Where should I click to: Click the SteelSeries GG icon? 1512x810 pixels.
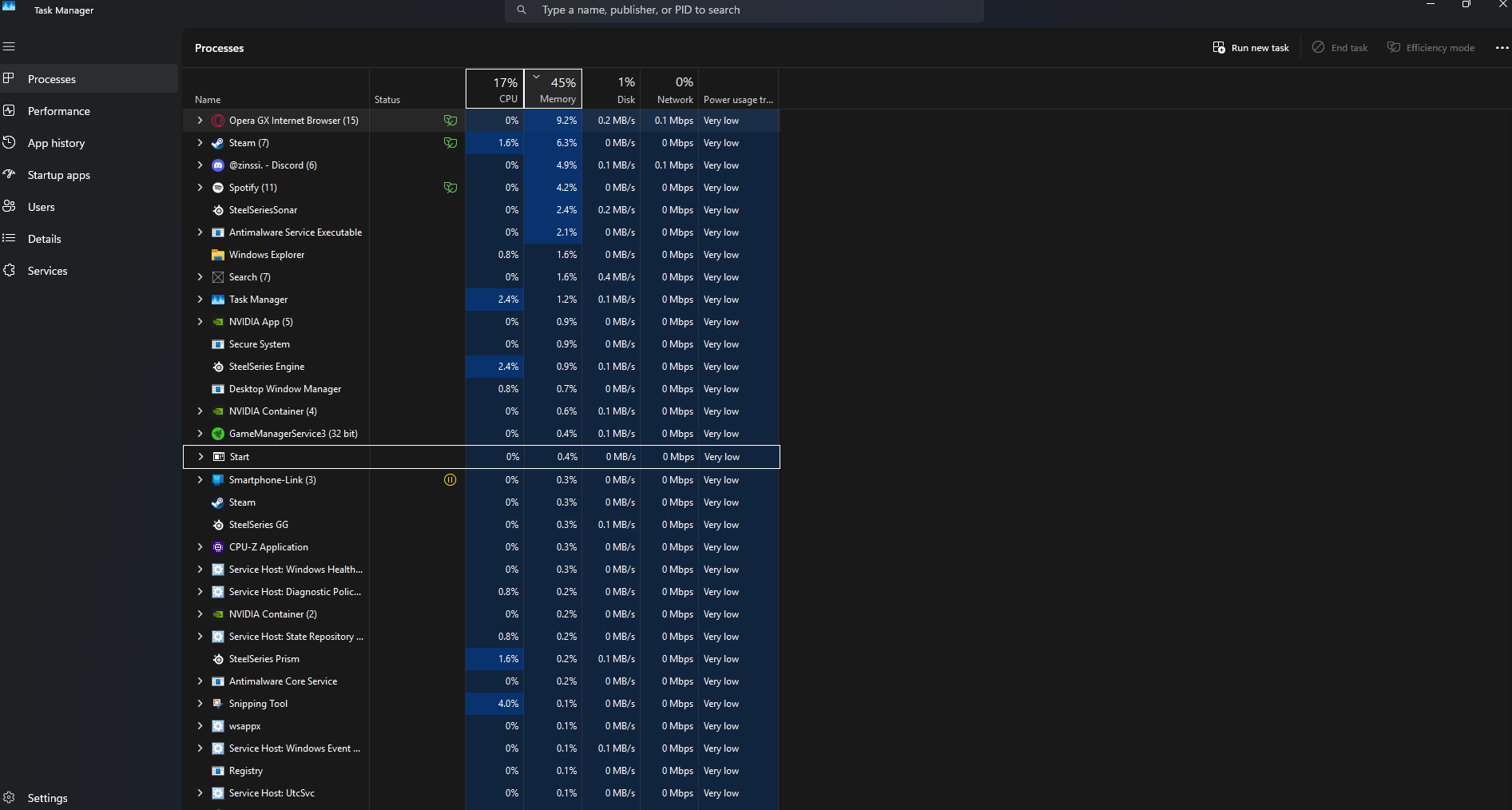tap(218, 525)
